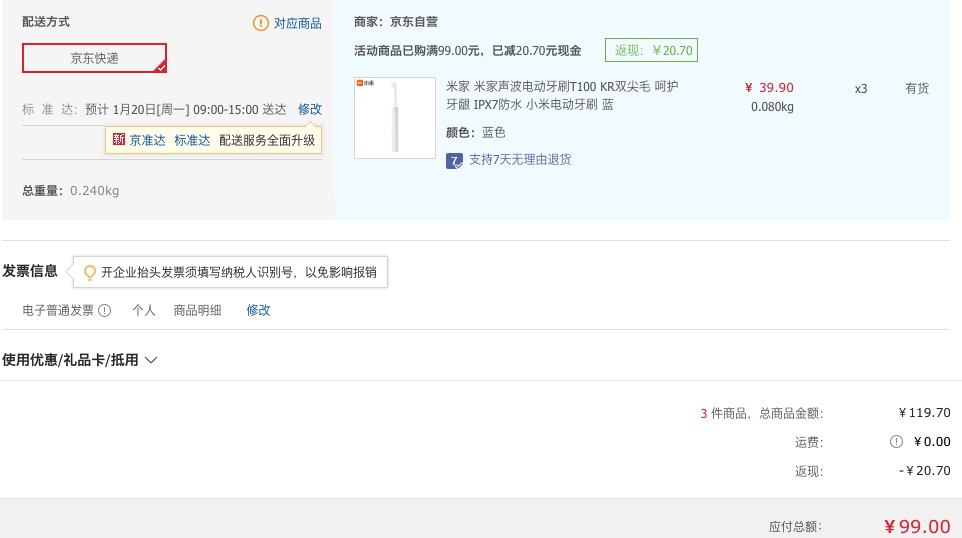Click the orange info icon beside 对应商品
962x538 pixels.
click(261, 23)
